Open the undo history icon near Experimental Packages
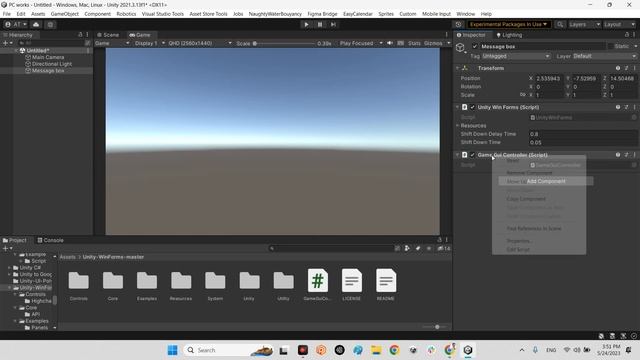The image size is (640, 360). 458,24
